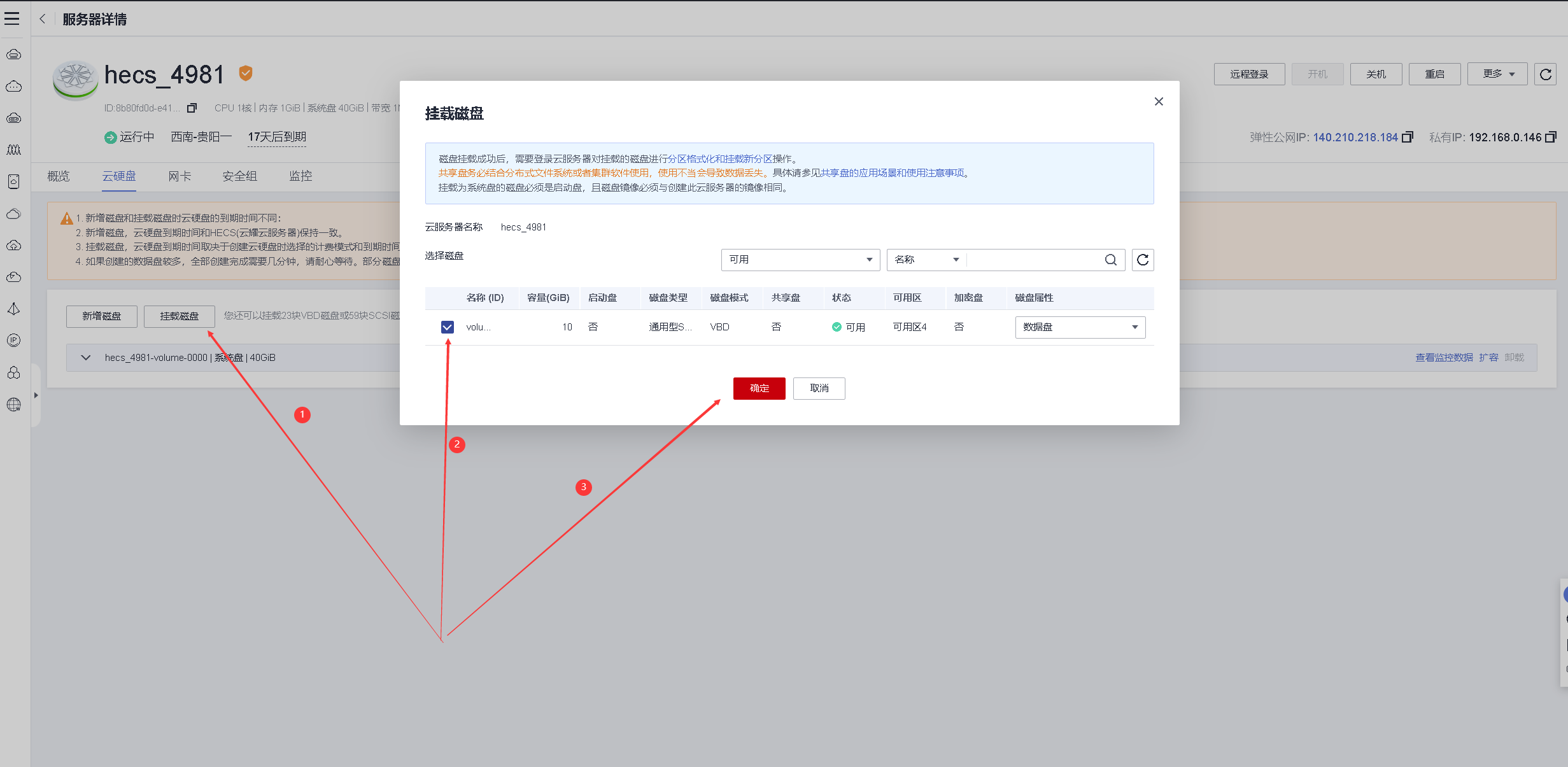The image size is (1568, 767).
Task: Click the red 确定 button
Action: point(759,388)
